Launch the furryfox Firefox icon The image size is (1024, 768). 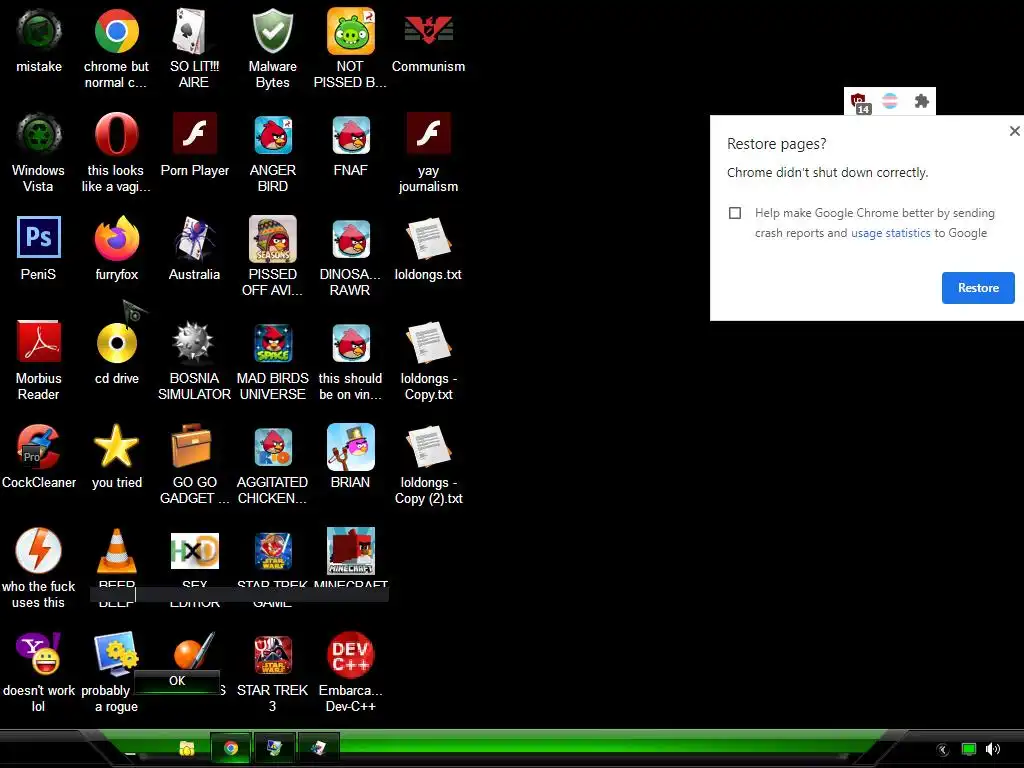pos(116,238)
